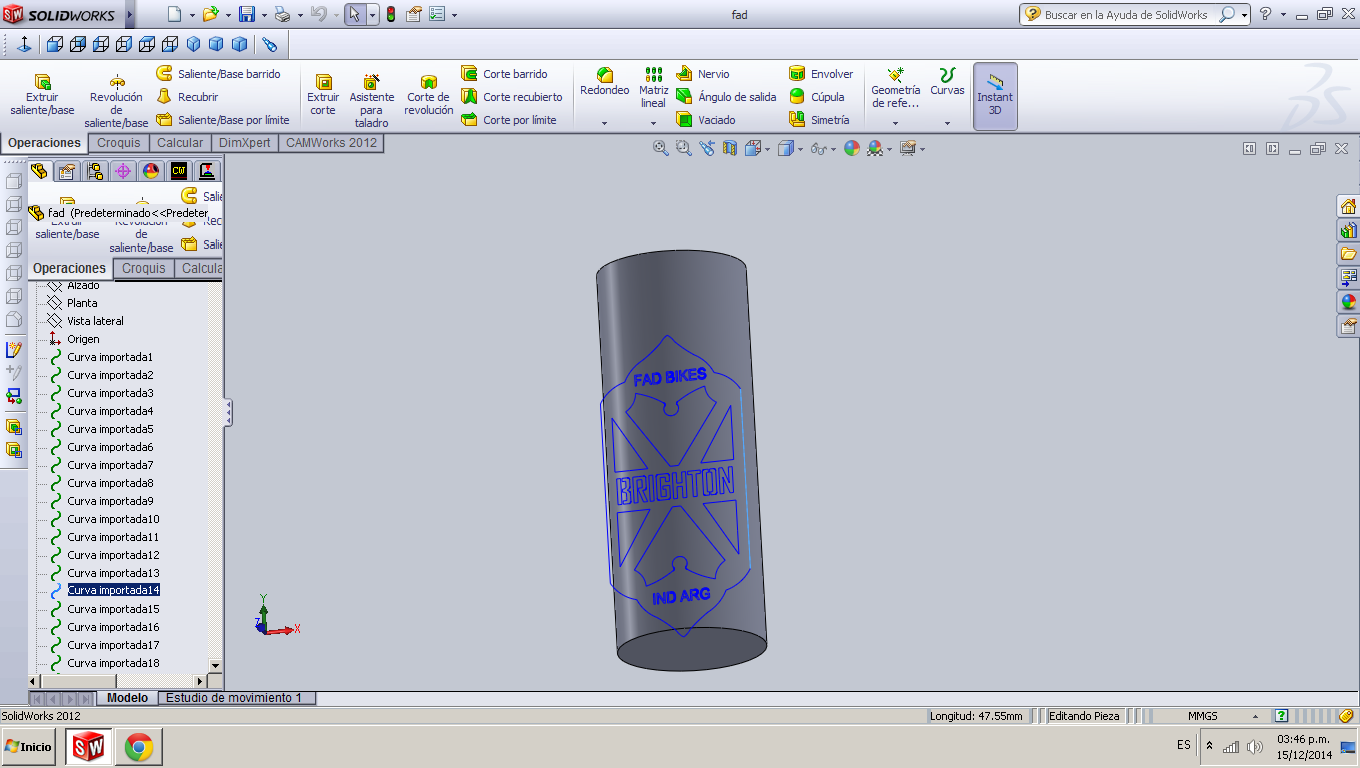Click the SolidWorks taskbar icon
Viewport: 1360px width, 768px height.
point(88,747)
